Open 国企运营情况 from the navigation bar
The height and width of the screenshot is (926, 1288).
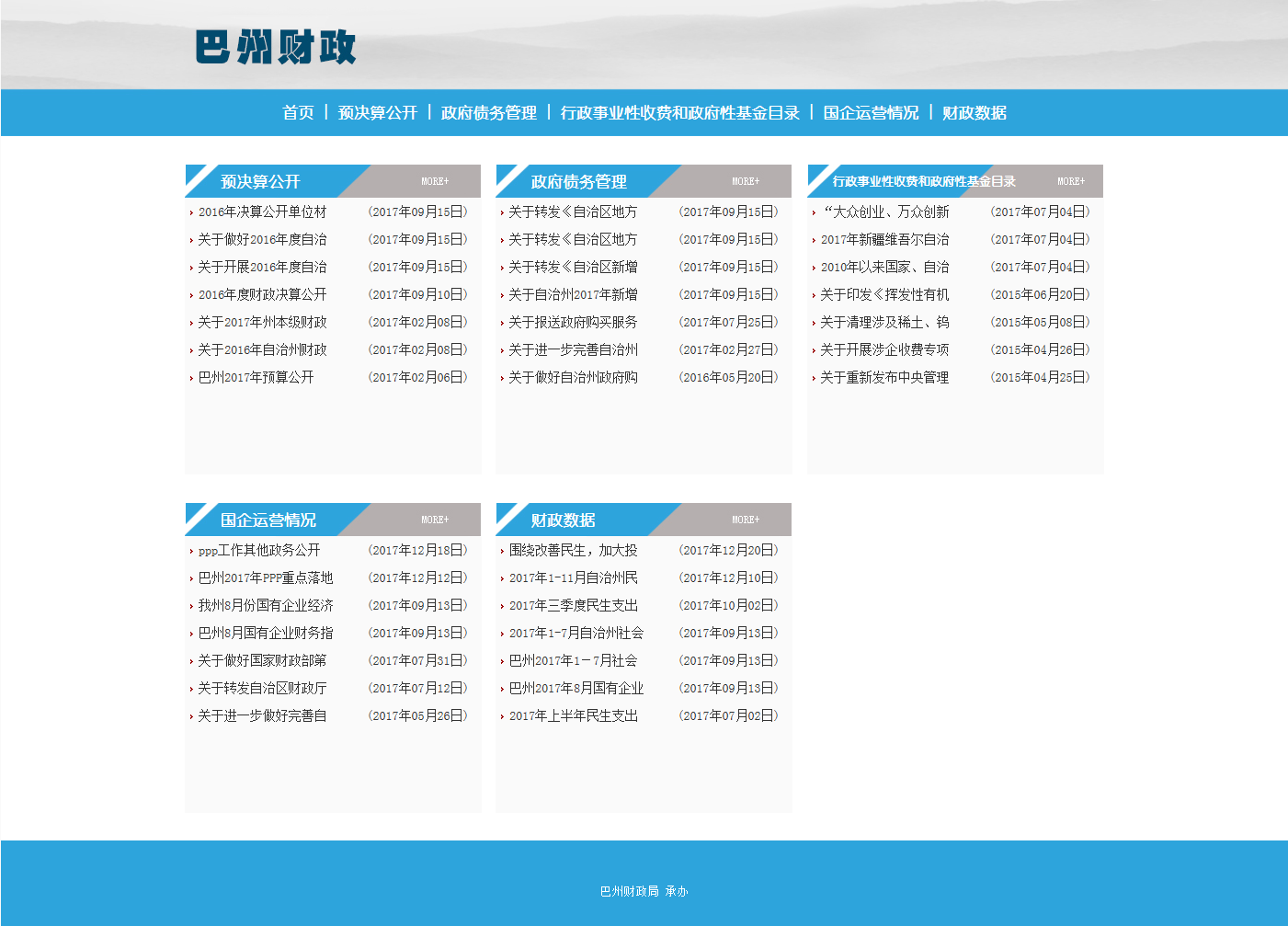[x=871, y=112]
